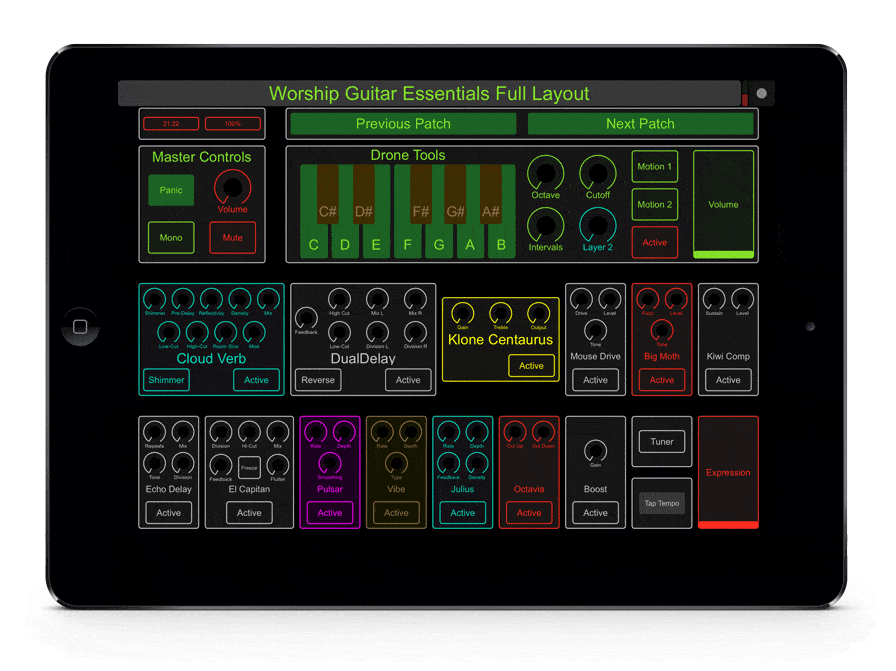Enable Reverse on the DualDelay
This screenshot has width=896, height=671.
pyautogui.click(x=318, y=380)
